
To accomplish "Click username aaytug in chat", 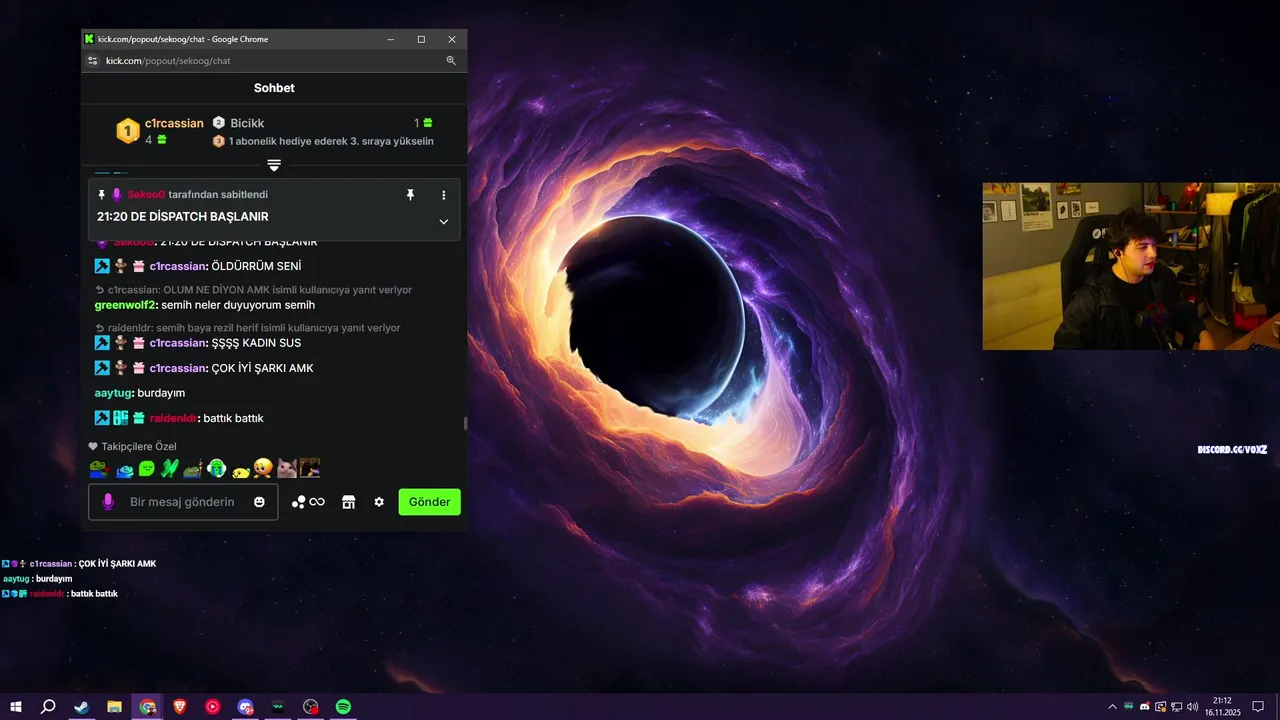I will click(113, 393).
